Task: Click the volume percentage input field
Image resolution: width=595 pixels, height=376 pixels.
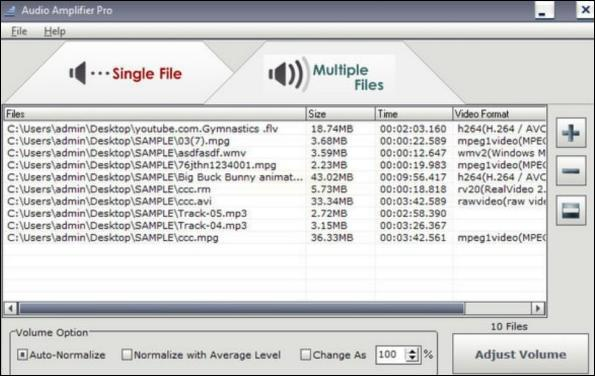Action: coord(391,355)
